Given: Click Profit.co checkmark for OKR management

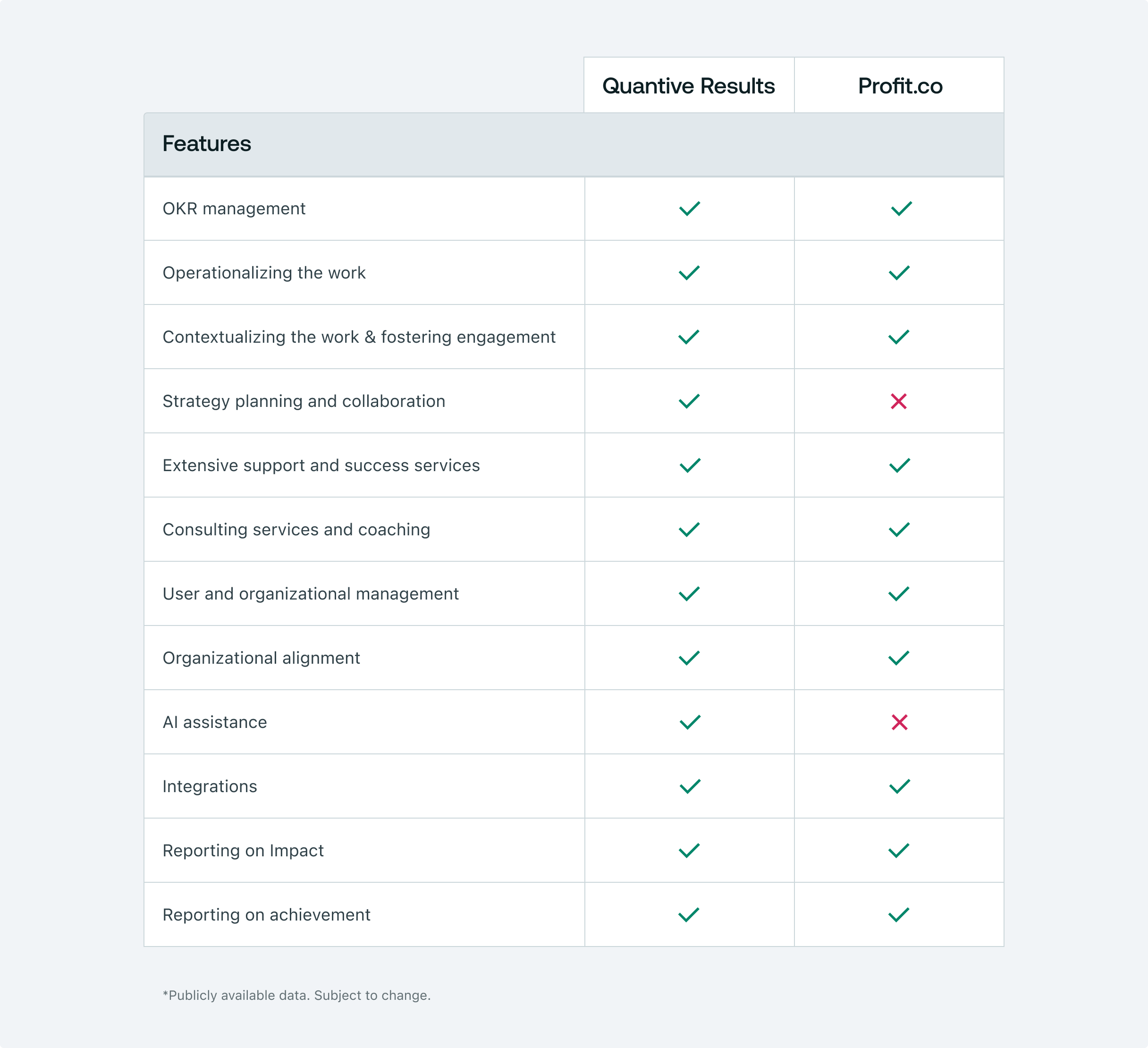Looking at the screenshot, I should [x=902, y=209].
